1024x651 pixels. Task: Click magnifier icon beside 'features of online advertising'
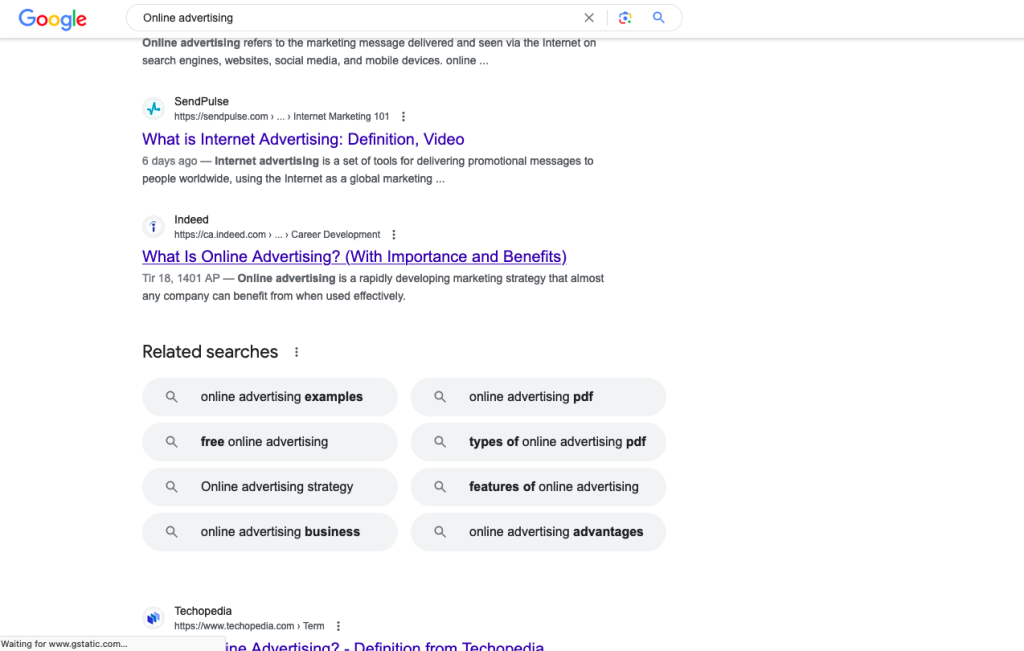point(440,487)
